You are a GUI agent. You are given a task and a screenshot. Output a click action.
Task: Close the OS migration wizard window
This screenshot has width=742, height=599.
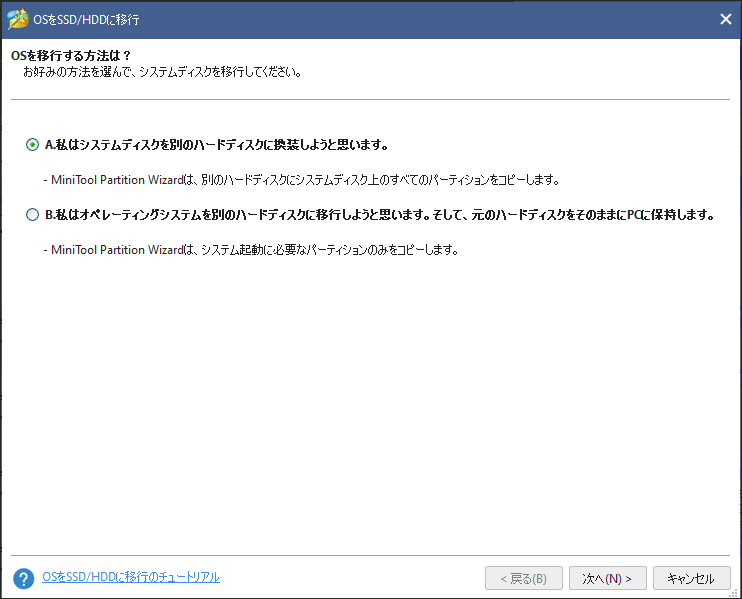725,19
